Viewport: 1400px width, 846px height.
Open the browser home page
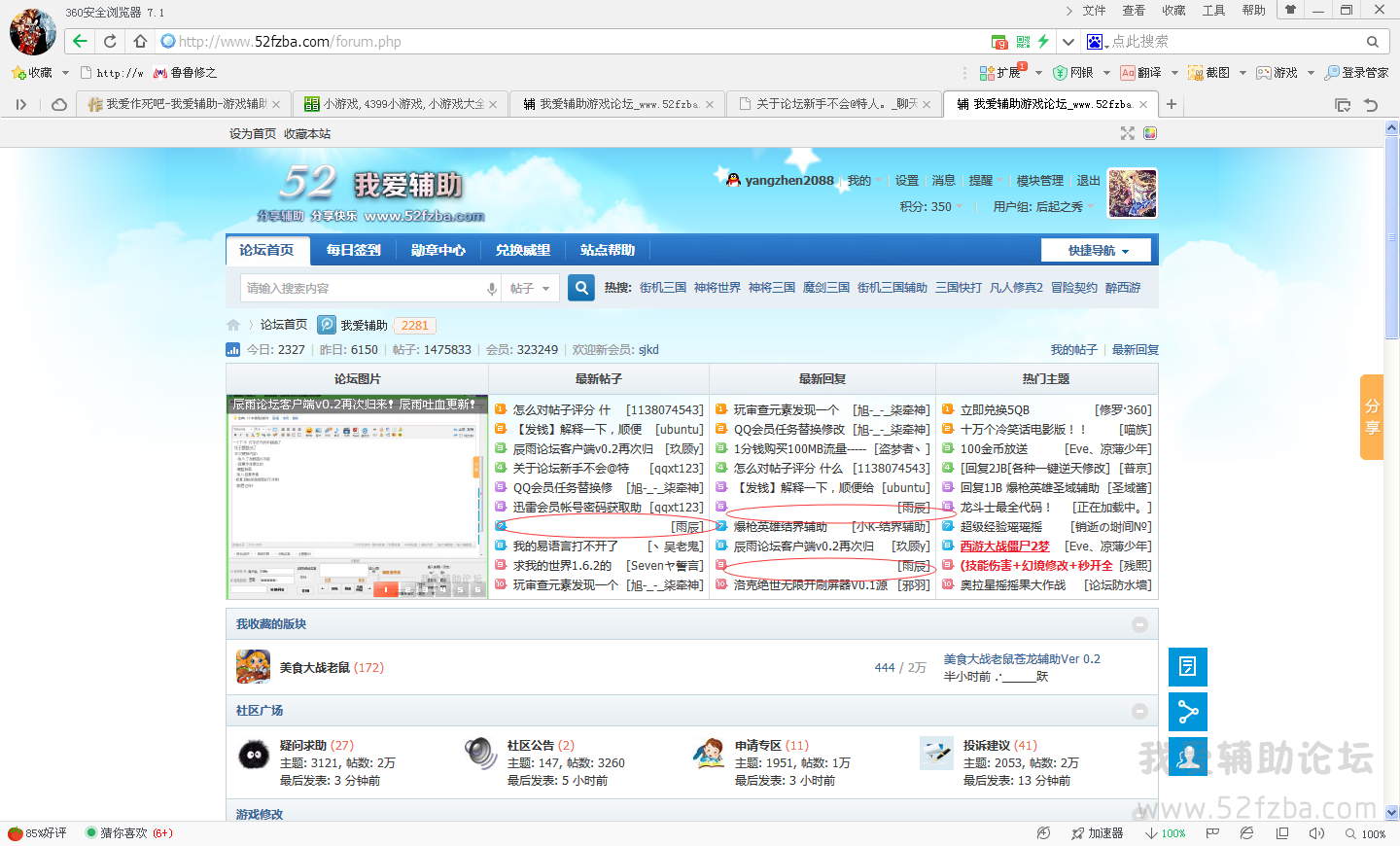pyautogui.click(x=140, y=41)
